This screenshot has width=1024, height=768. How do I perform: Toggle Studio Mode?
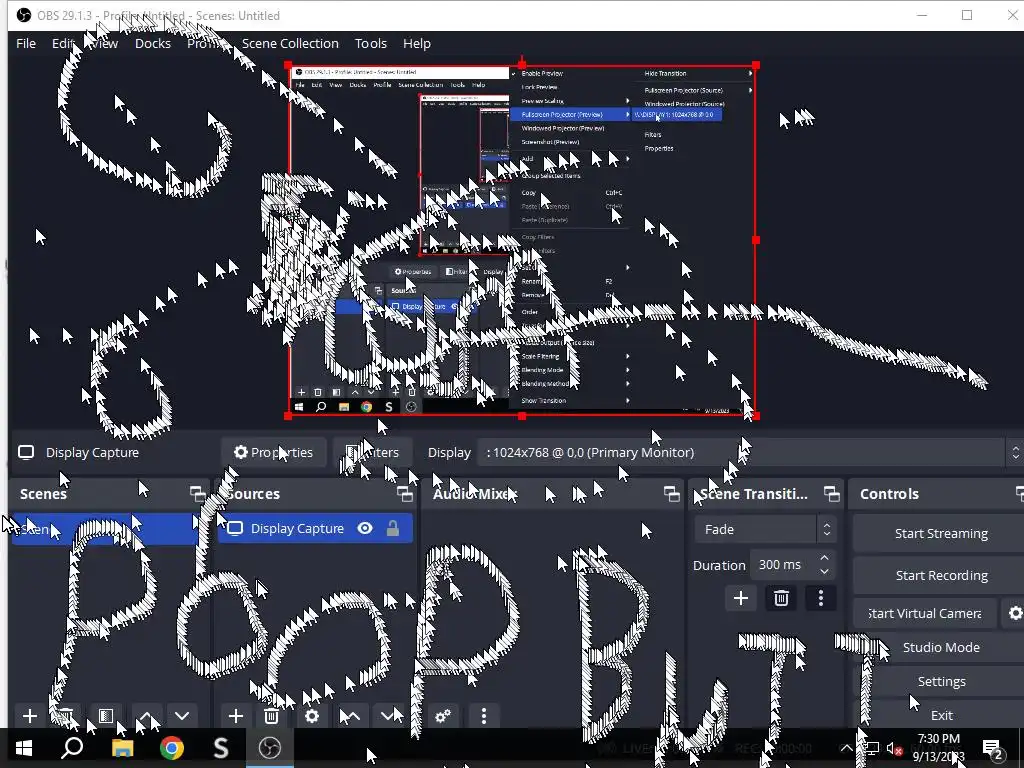click(940, 647)
